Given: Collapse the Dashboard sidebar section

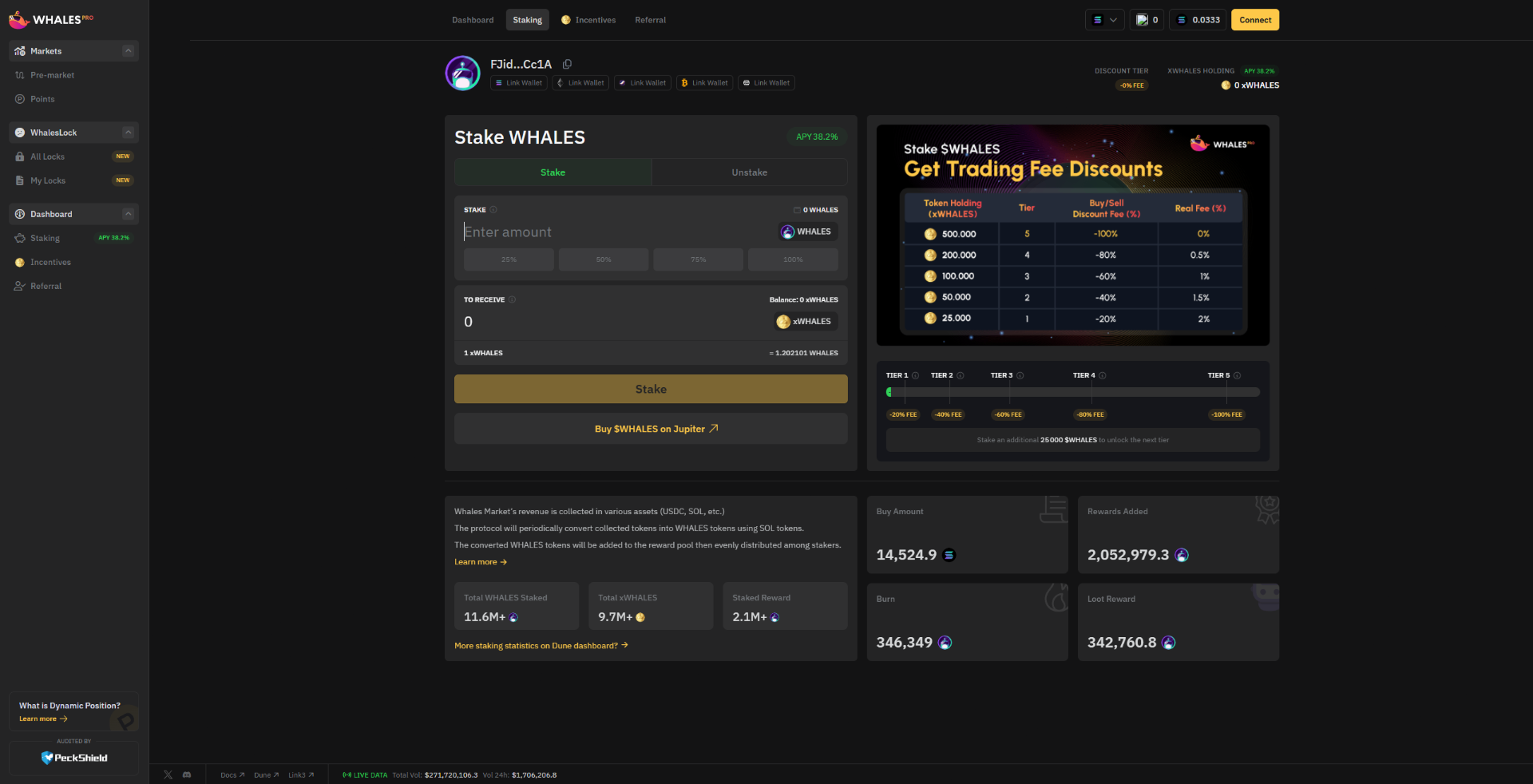Looking at the screenshot, I should point(129,214).
